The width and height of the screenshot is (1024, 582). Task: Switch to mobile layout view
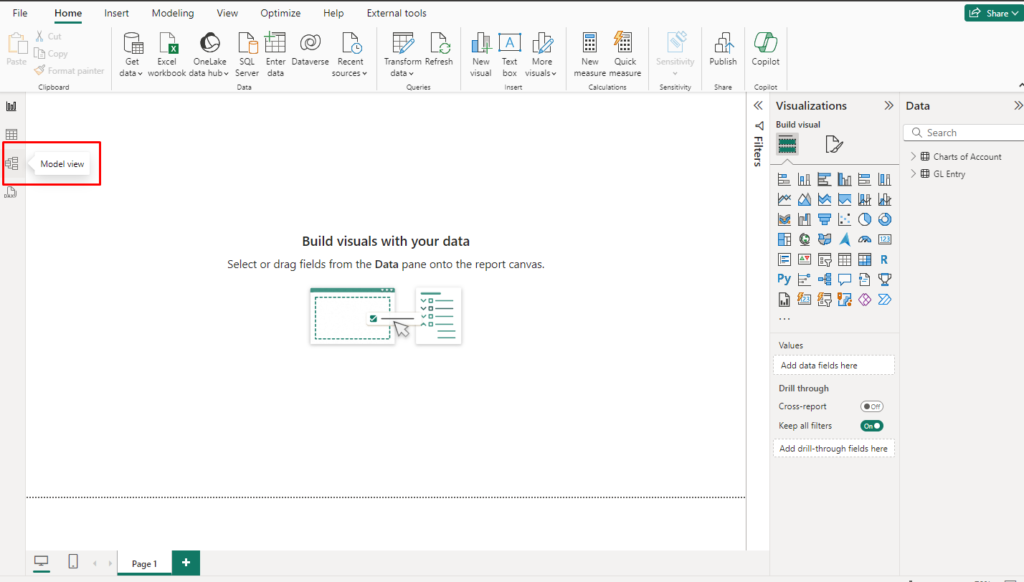point(72,562)
